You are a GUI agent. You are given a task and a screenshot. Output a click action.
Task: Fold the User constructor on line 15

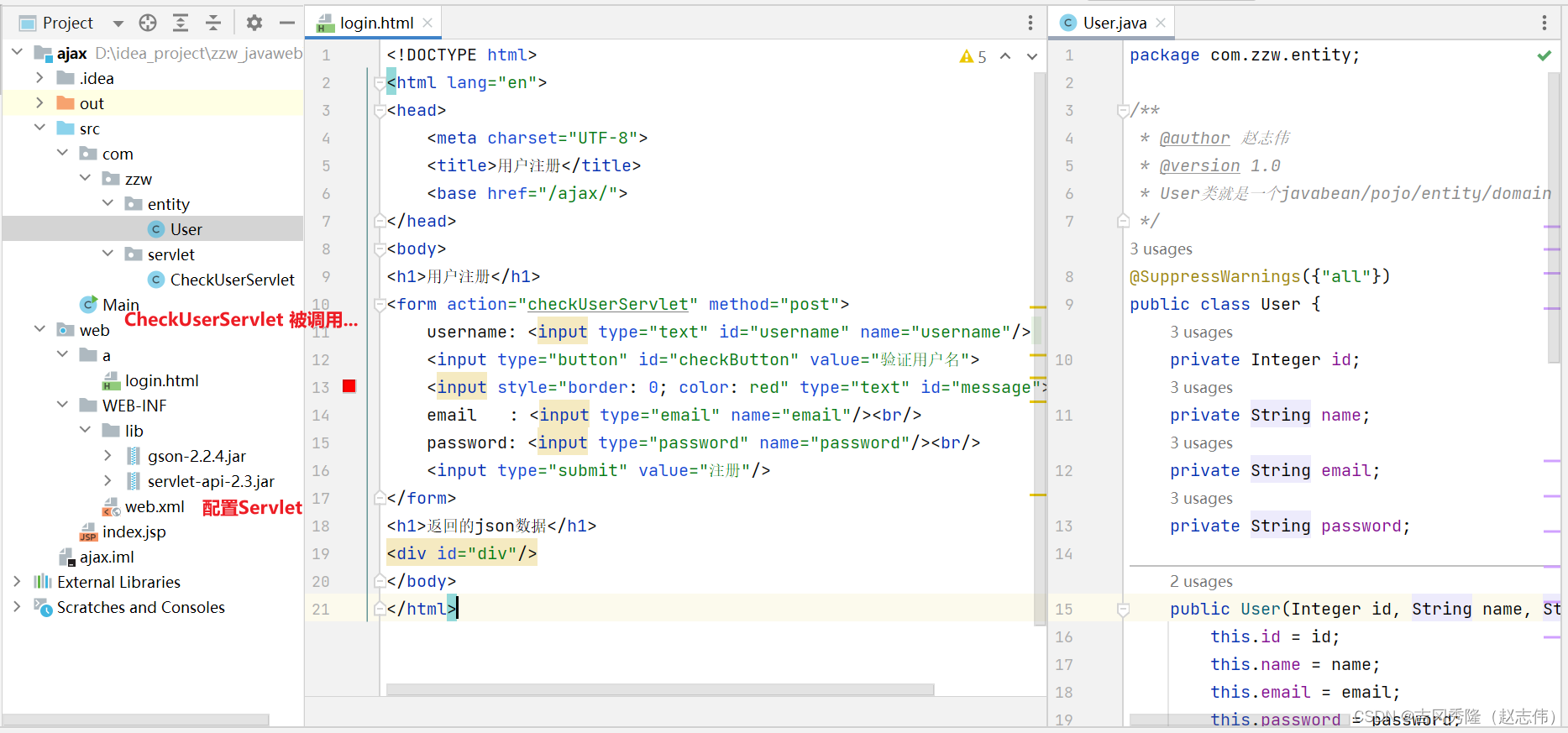coord(1123,609)
